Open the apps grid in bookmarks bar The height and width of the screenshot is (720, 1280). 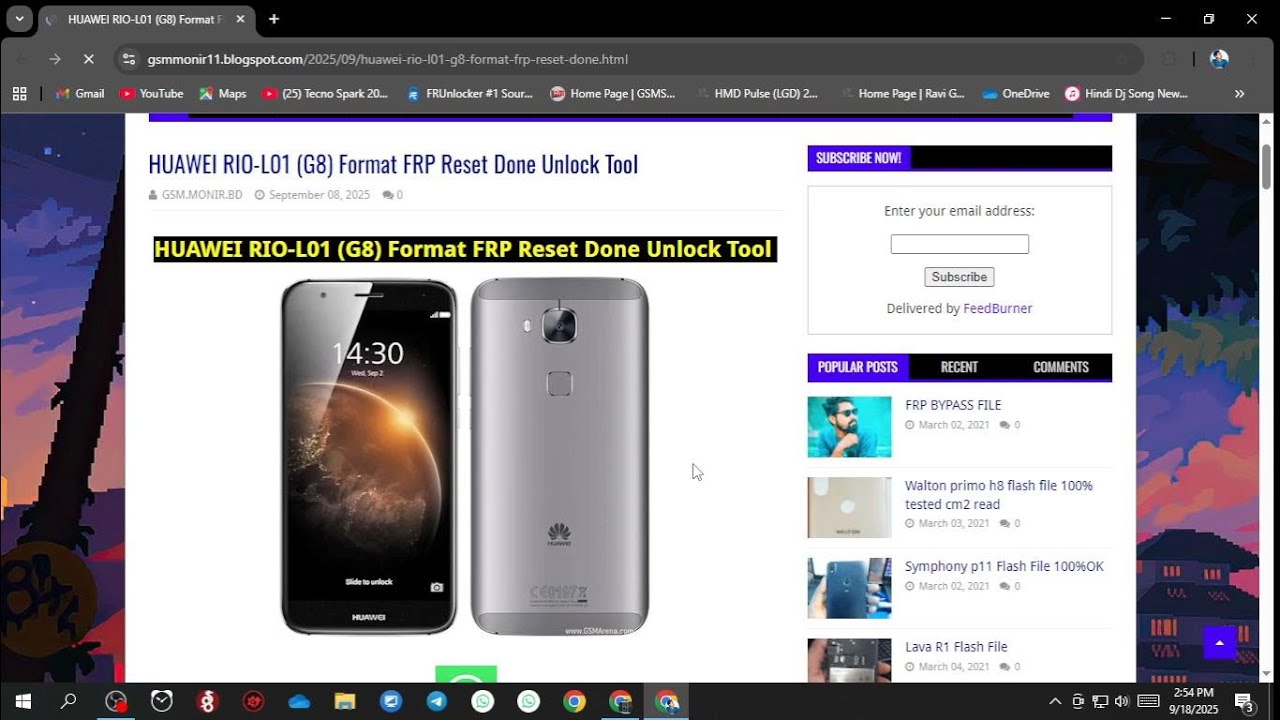pyautogui.click(x=19, y=93)
